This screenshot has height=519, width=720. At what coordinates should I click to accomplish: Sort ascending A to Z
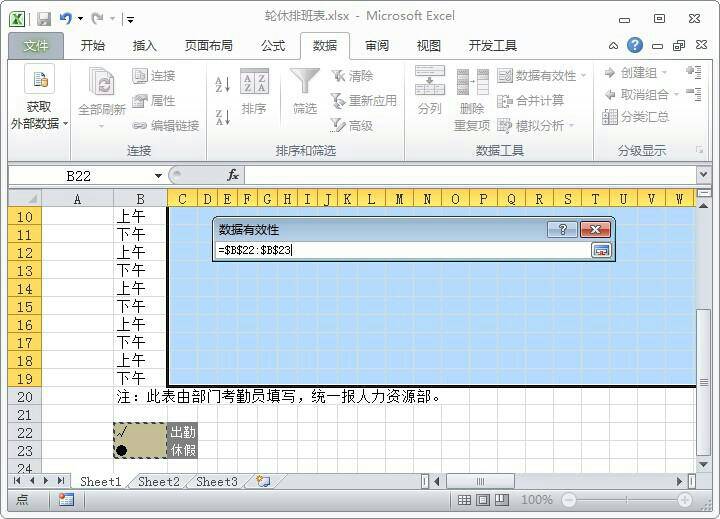pos(223,84)
